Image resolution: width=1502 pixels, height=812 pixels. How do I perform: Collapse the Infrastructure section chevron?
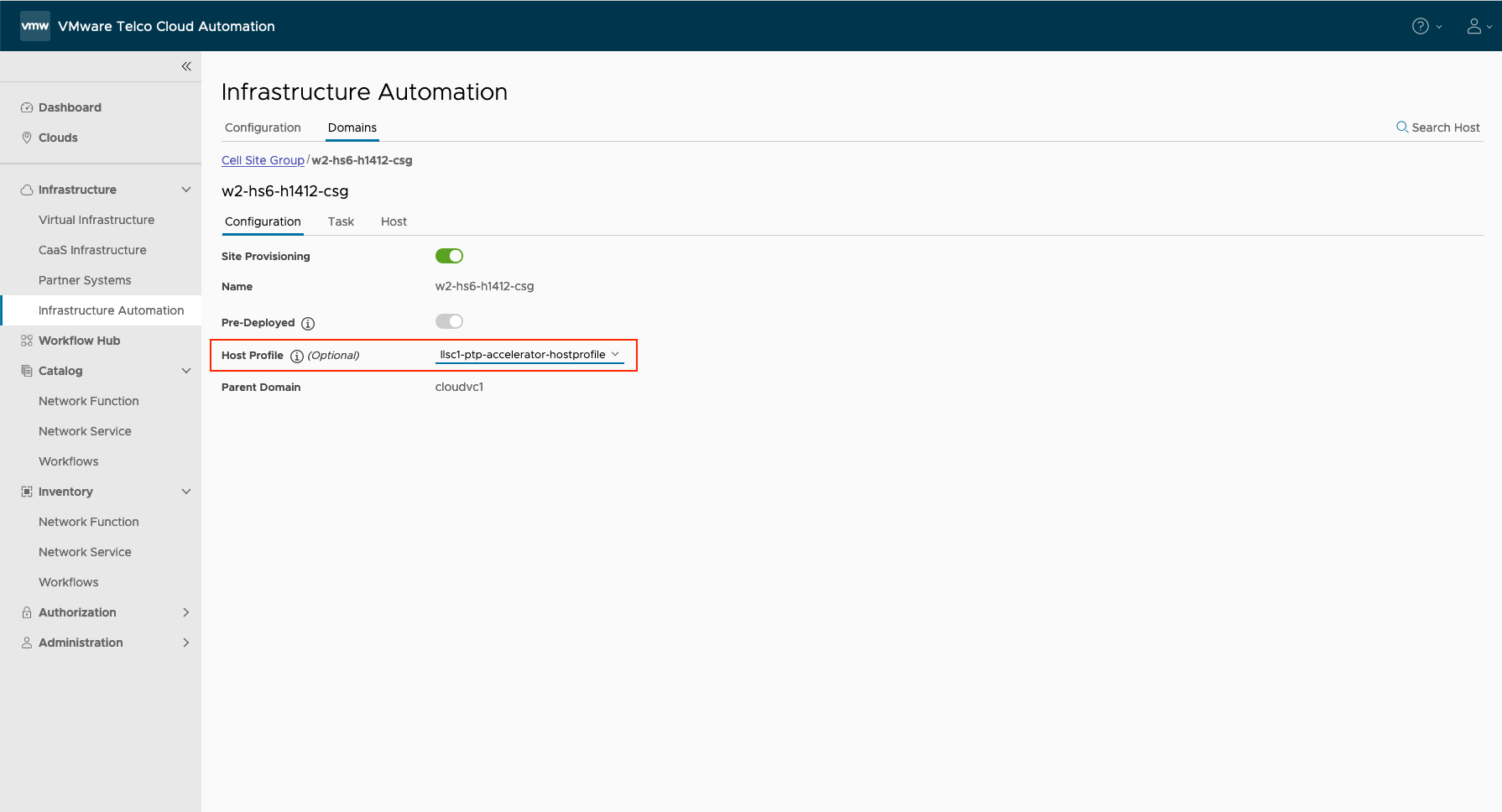[x=186, y=190]
